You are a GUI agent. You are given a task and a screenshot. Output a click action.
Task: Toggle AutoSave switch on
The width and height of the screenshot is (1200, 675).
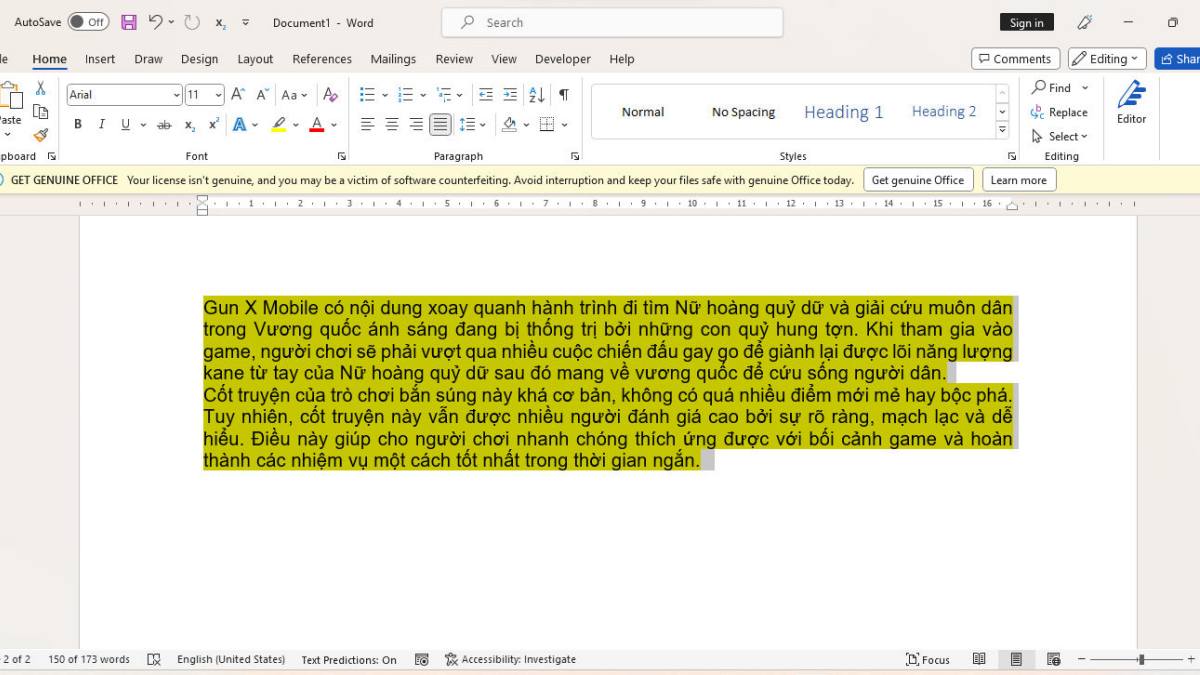point(88,22)
